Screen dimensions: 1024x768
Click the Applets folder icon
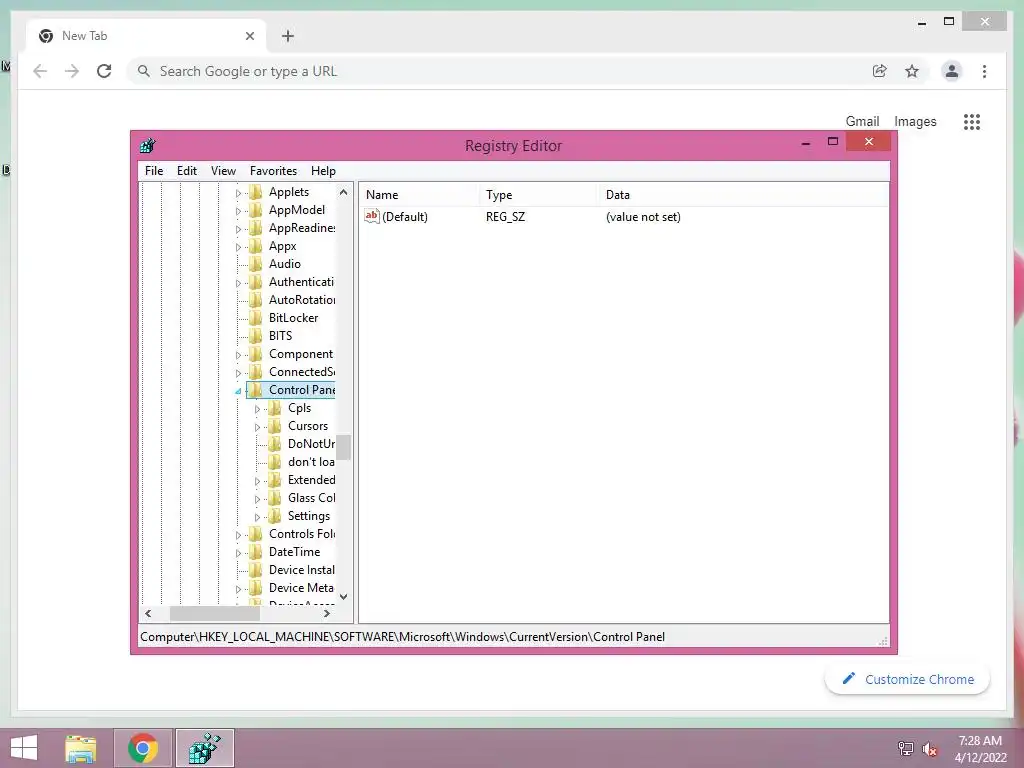coord(256,192)
